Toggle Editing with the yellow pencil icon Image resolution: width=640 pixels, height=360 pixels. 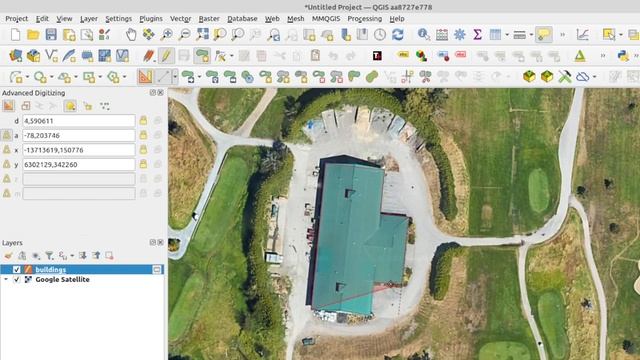[x=166, y=56]
